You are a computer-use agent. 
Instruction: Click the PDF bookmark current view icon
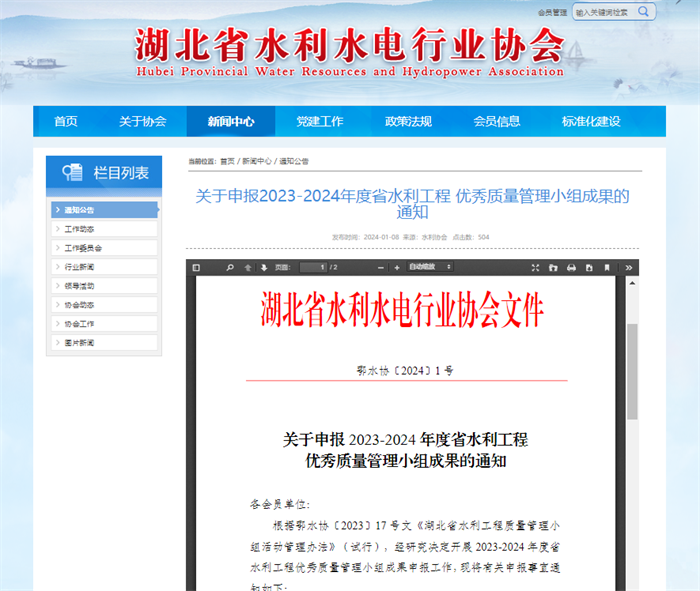tap(607, 268)
